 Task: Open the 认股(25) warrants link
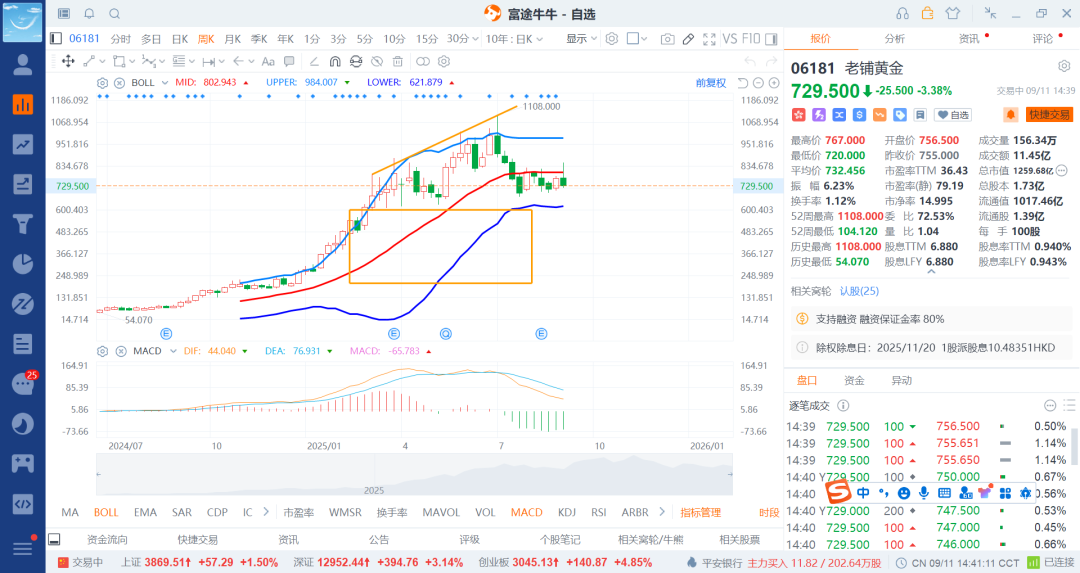tap(859, 291)
